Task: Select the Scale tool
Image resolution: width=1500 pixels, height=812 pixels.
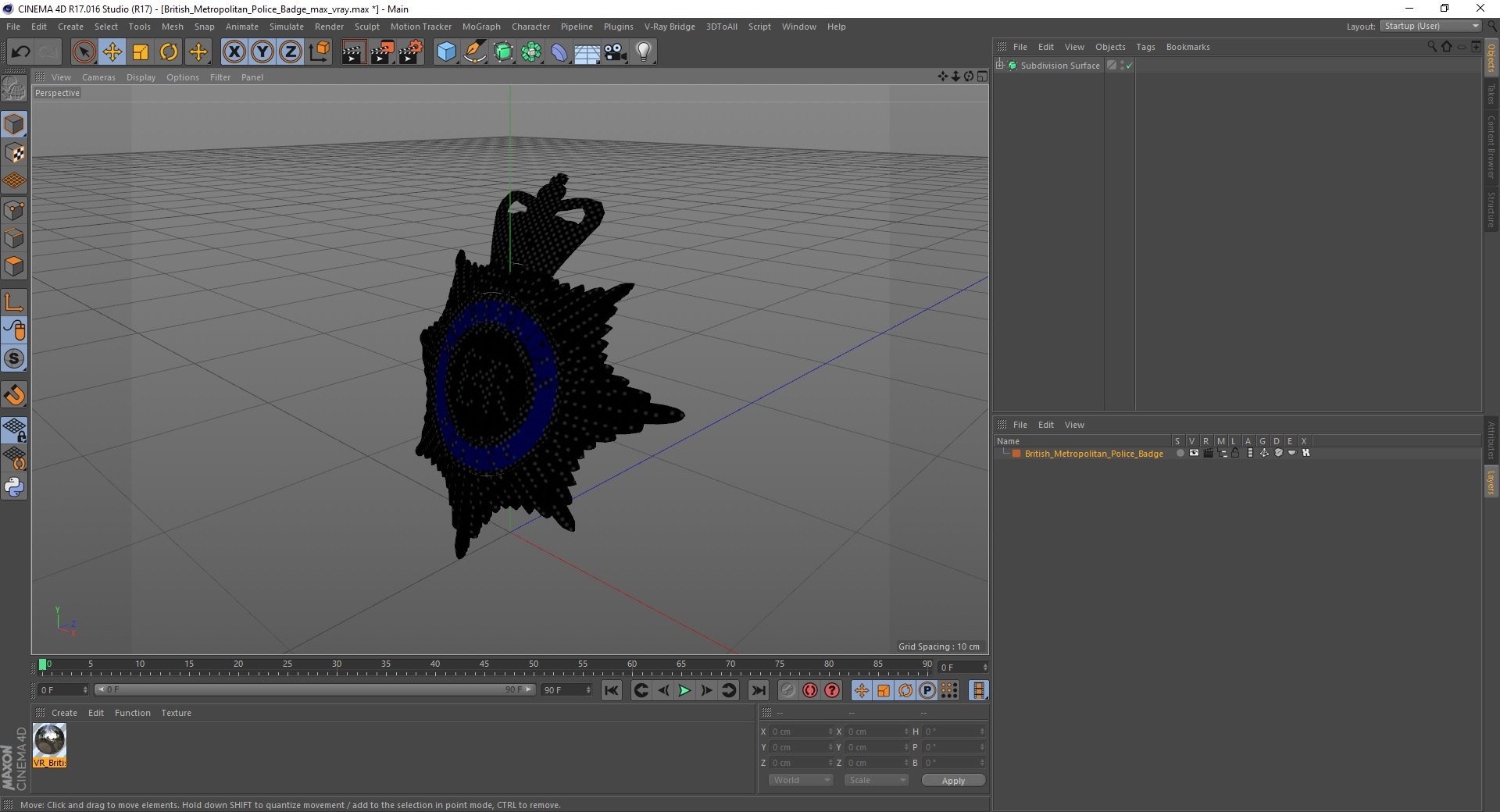Action: 141,52
